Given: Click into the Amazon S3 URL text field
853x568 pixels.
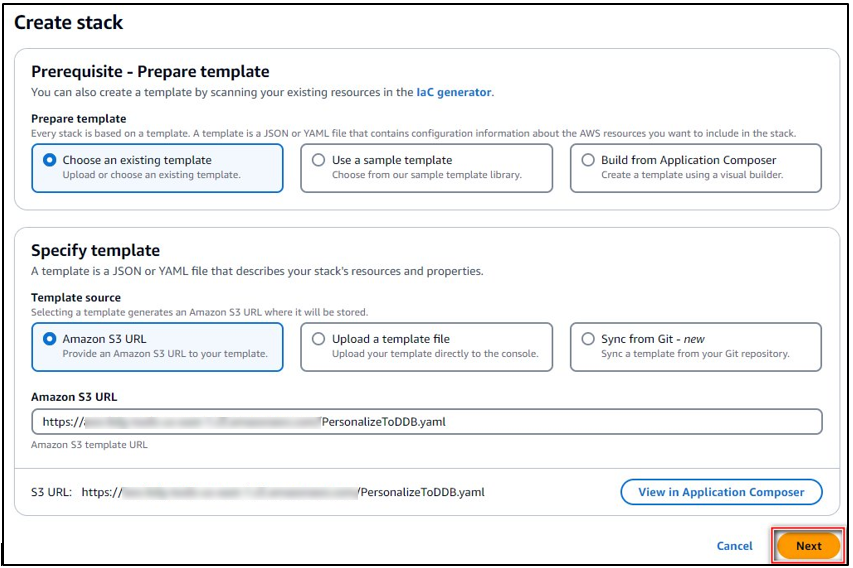Looking at the screenshot, I should (426, 422).
